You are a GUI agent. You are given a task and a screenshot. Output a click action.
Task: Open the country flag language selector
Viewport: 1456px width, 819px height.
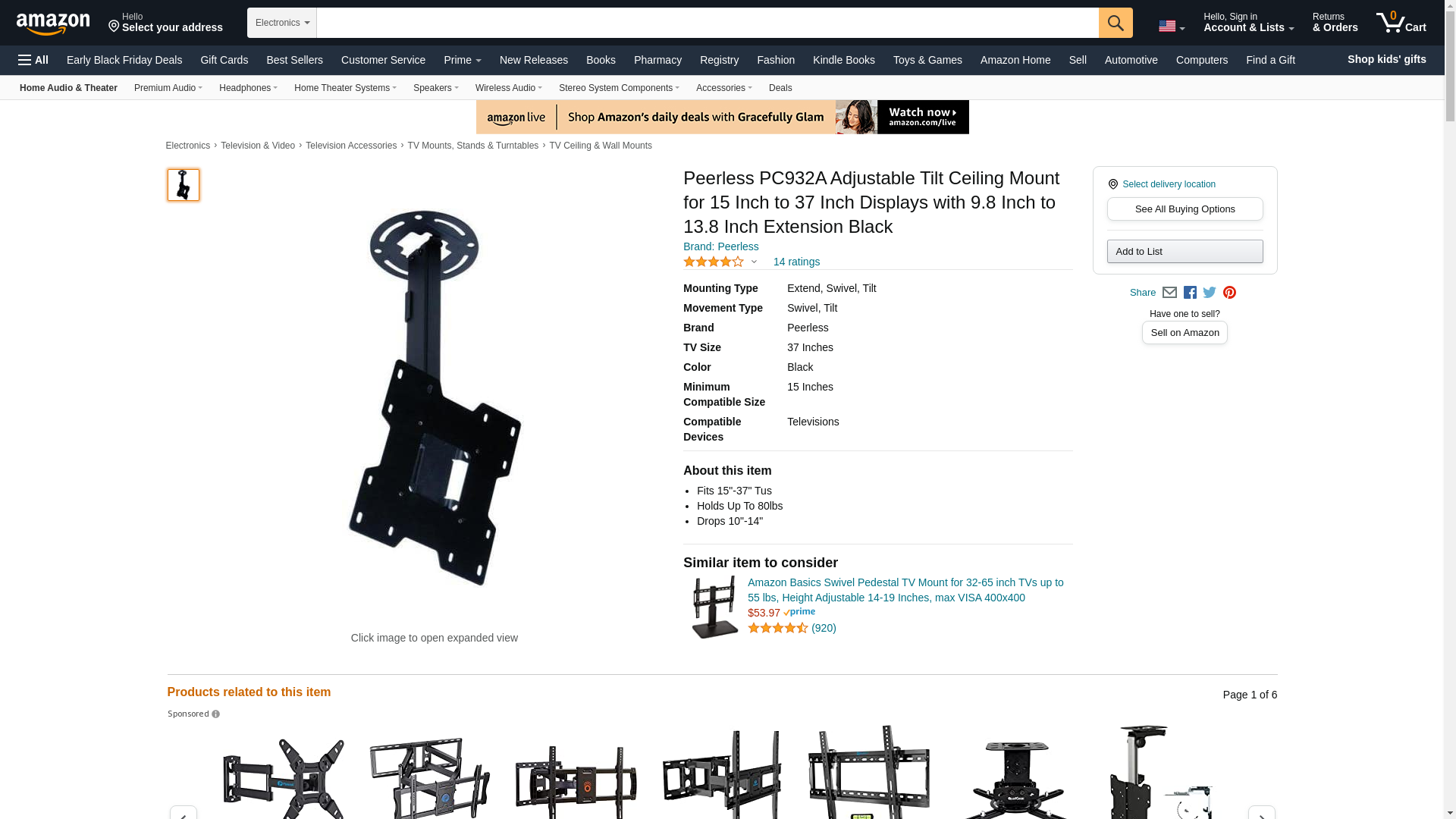pyautogui.click(x=1171, y=27)
